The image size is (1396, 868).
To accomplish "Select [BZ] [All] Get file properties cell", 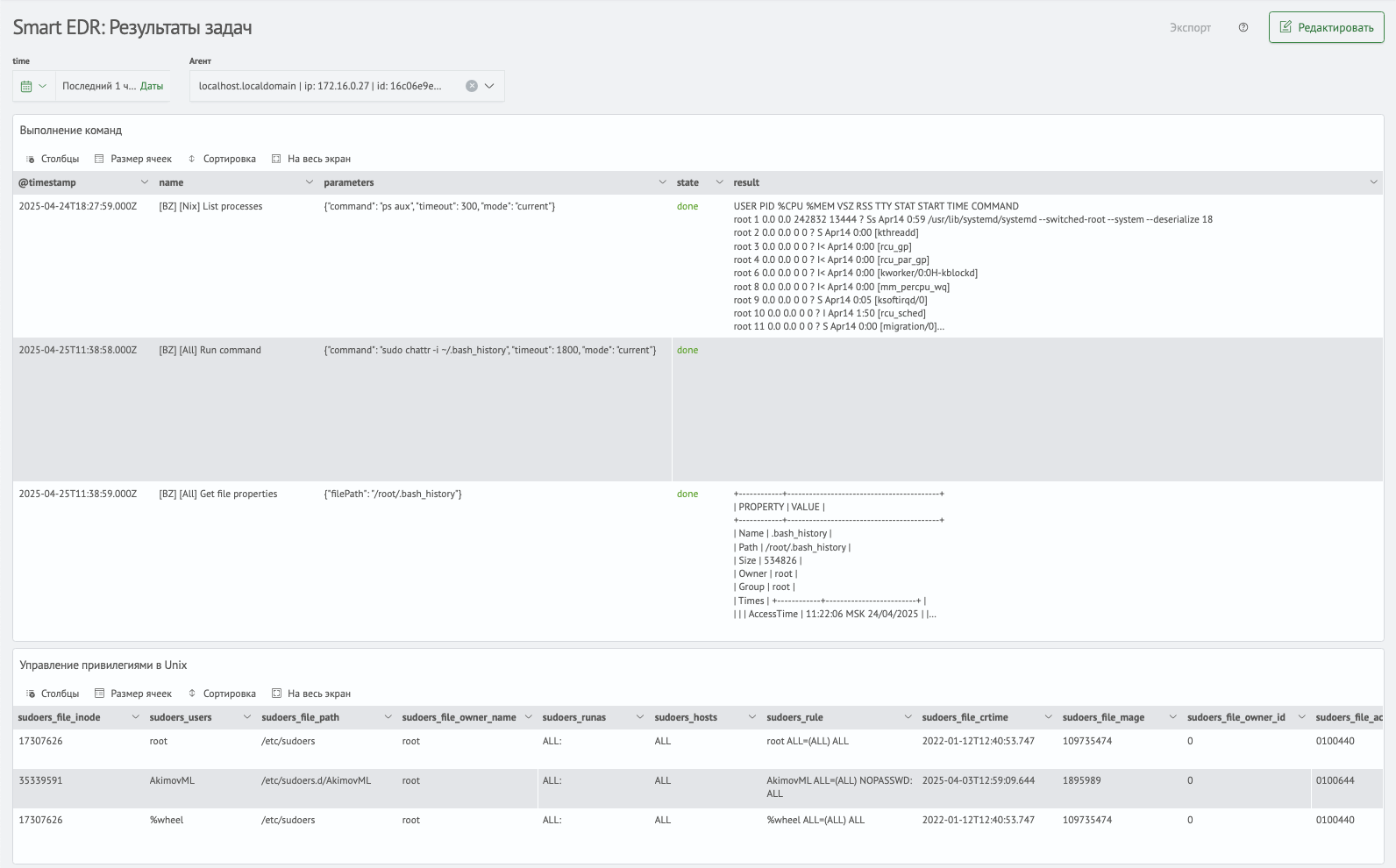I will coord(217,494).
